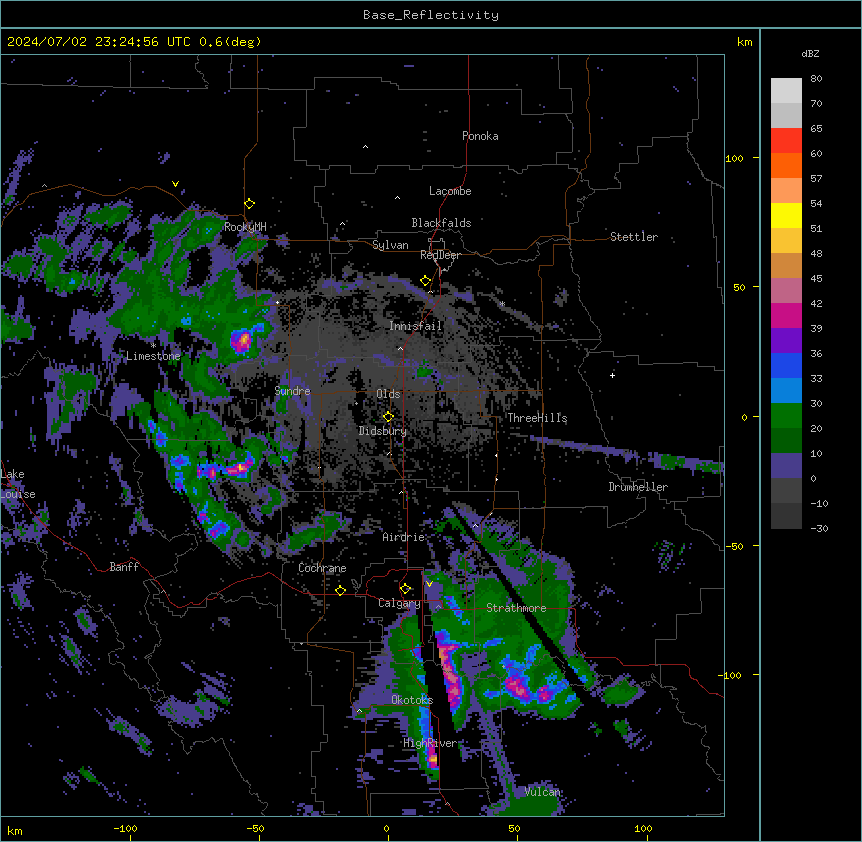Image resolution: width=862 pixels, height=842 pixels.
Task: Select the yellow diamond marker between Olds and Didsbury
Action: 388,417
